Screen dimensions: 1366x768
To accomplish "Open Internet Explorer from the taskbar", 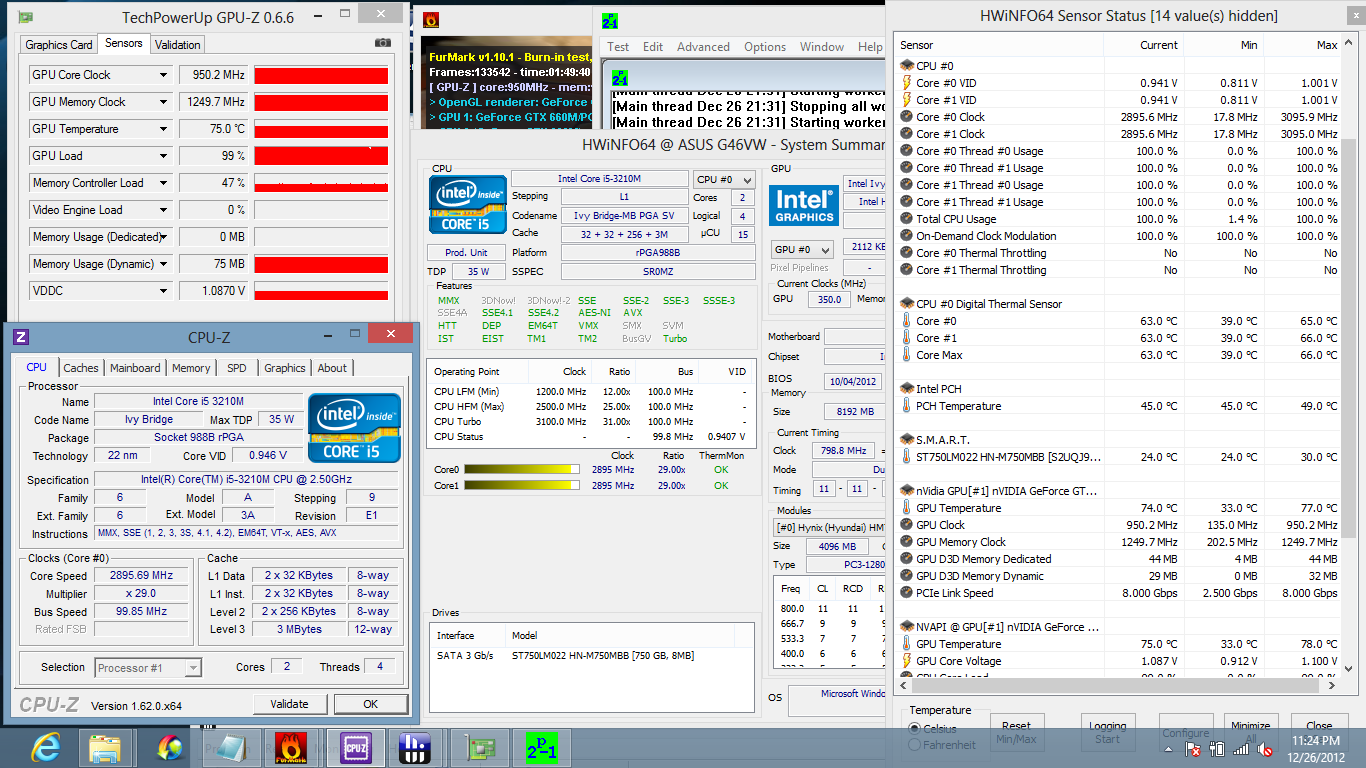I will coord(46,747).
